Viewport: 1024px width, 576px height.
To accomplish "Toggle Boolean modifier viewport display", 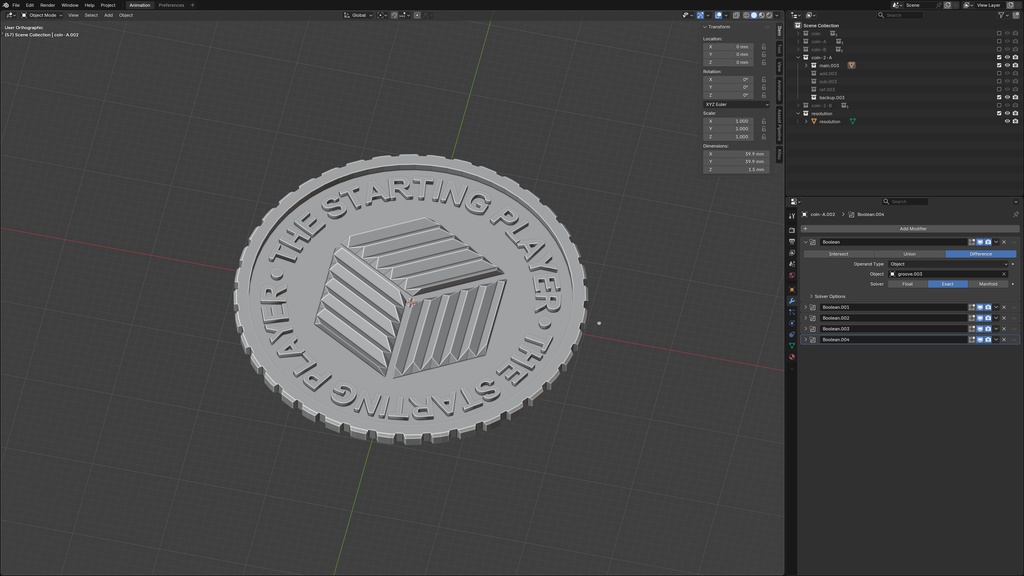I will [x=980, y=242].
